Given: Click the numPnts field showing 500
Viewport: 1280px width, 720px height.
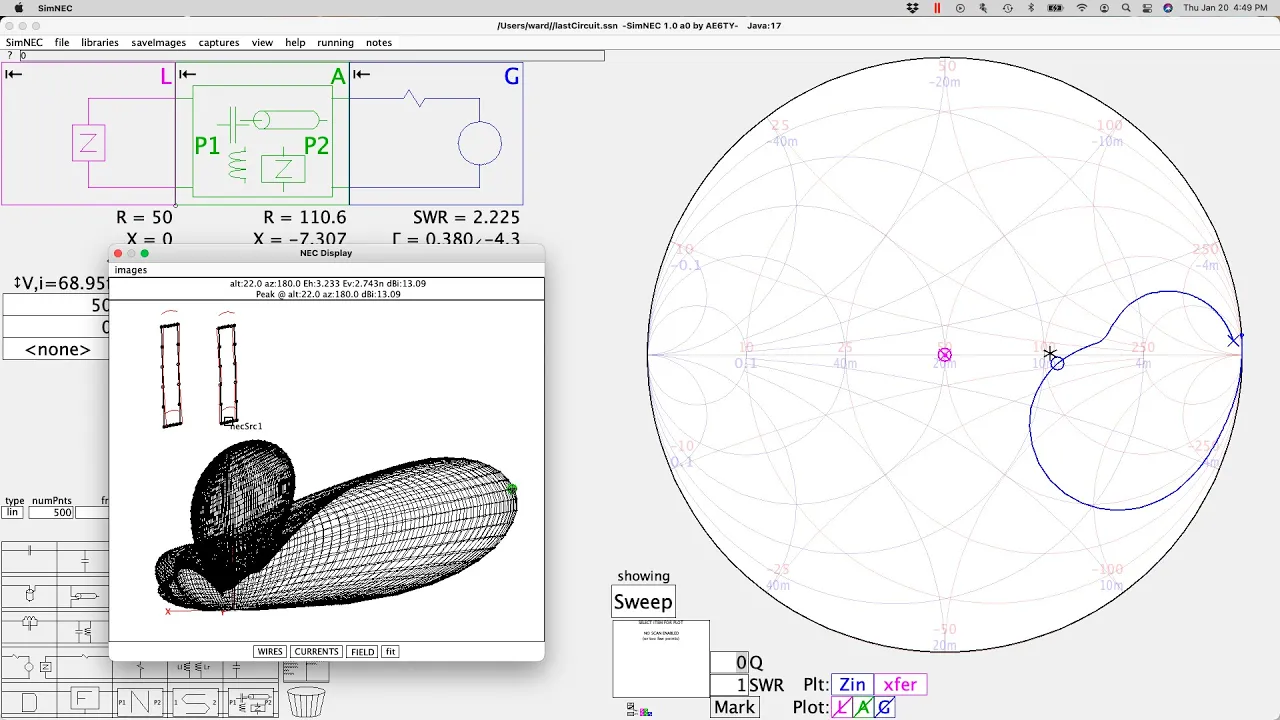Looking at the screenshot, I should coord(52,512).
